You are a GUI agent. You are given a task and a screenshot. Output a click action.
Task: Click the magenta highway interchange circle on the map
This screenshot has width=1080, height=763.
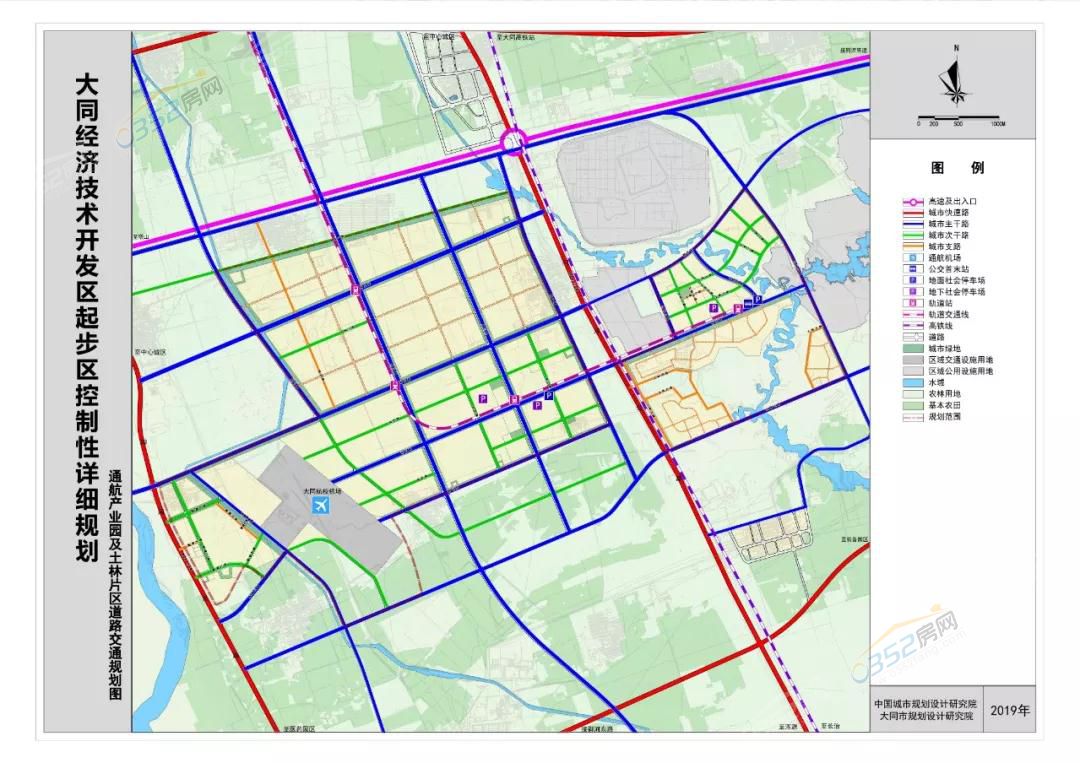(515, 144)
